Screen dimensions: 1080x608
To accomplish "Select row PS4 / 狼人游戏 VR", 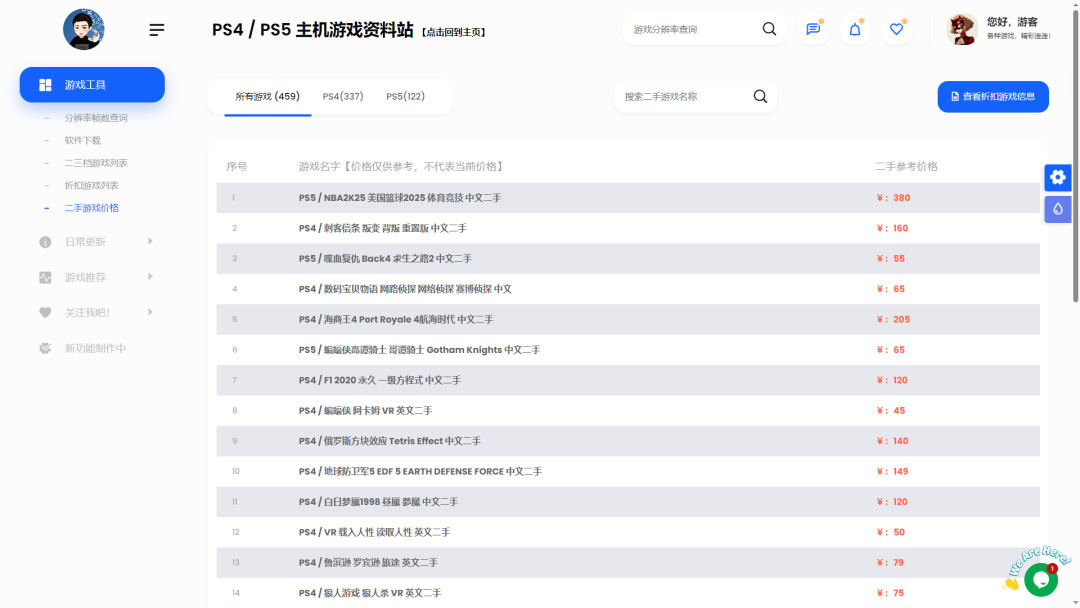I will (627, 593).
